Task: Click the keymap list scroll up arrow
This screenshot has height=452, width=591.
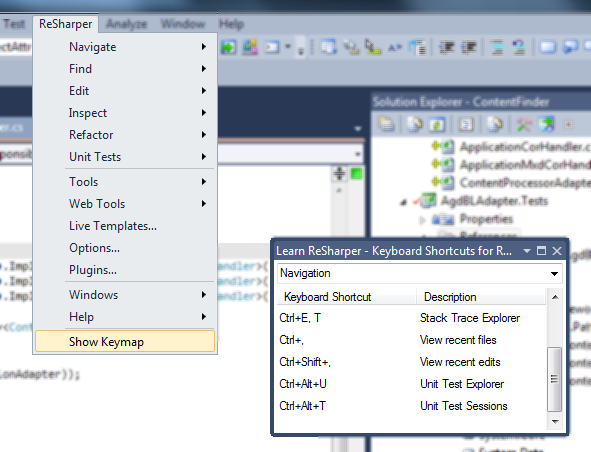Action: click(555, 297)
